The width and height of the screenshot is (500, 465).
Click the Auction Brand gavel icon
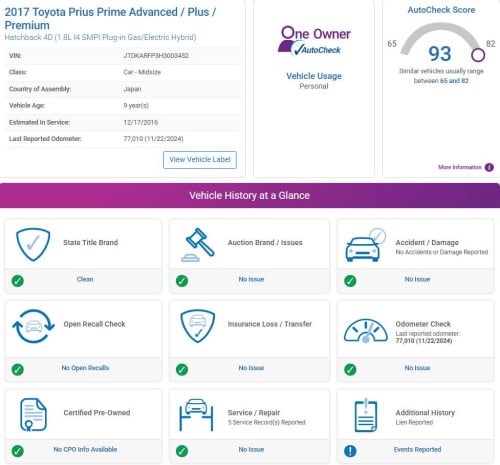pos(198,245)
